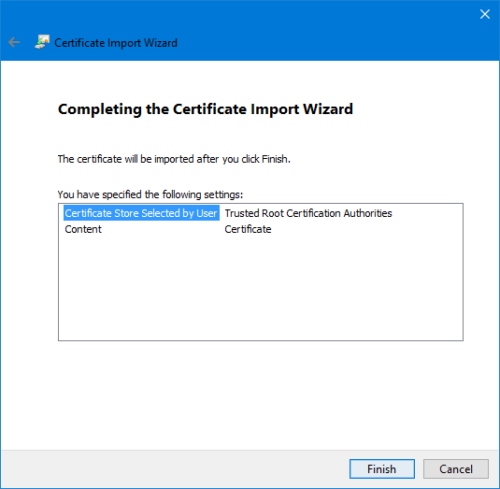
Task: Close the wizard with the X icon
Action: pos(485,14)
